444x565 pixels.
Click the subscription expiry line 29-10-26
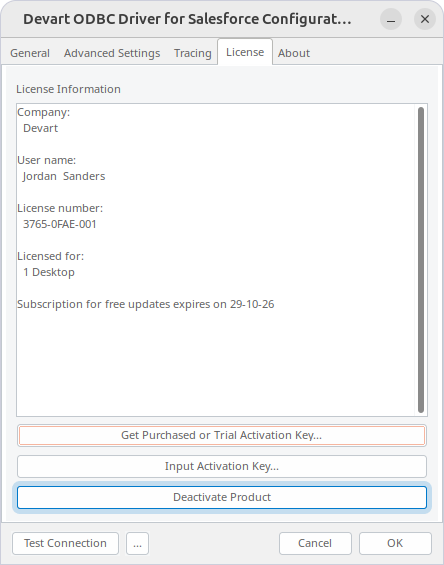(146, 304)
